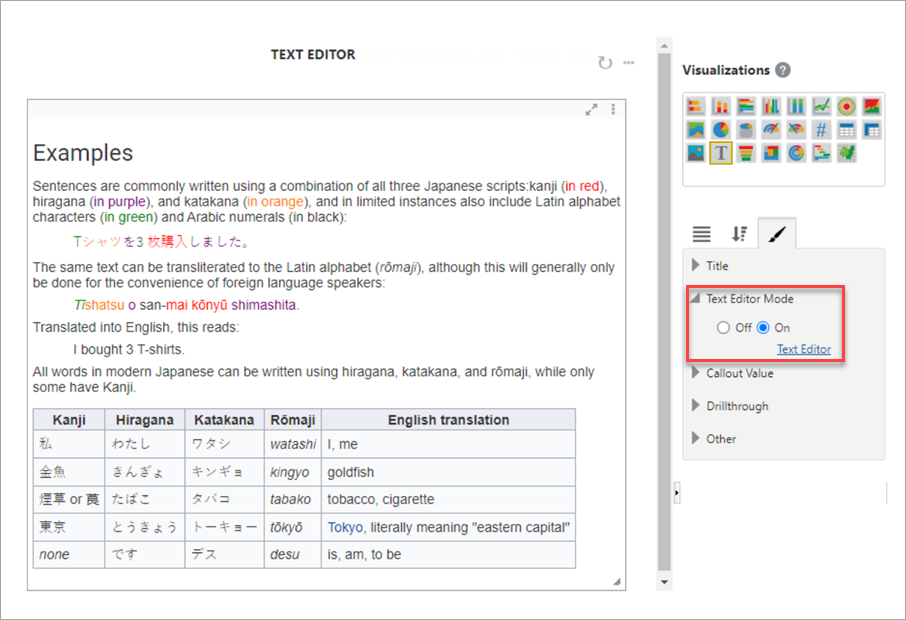
Task: Follow the Tokyo hyperlink in the table
Action: (345, 527)
